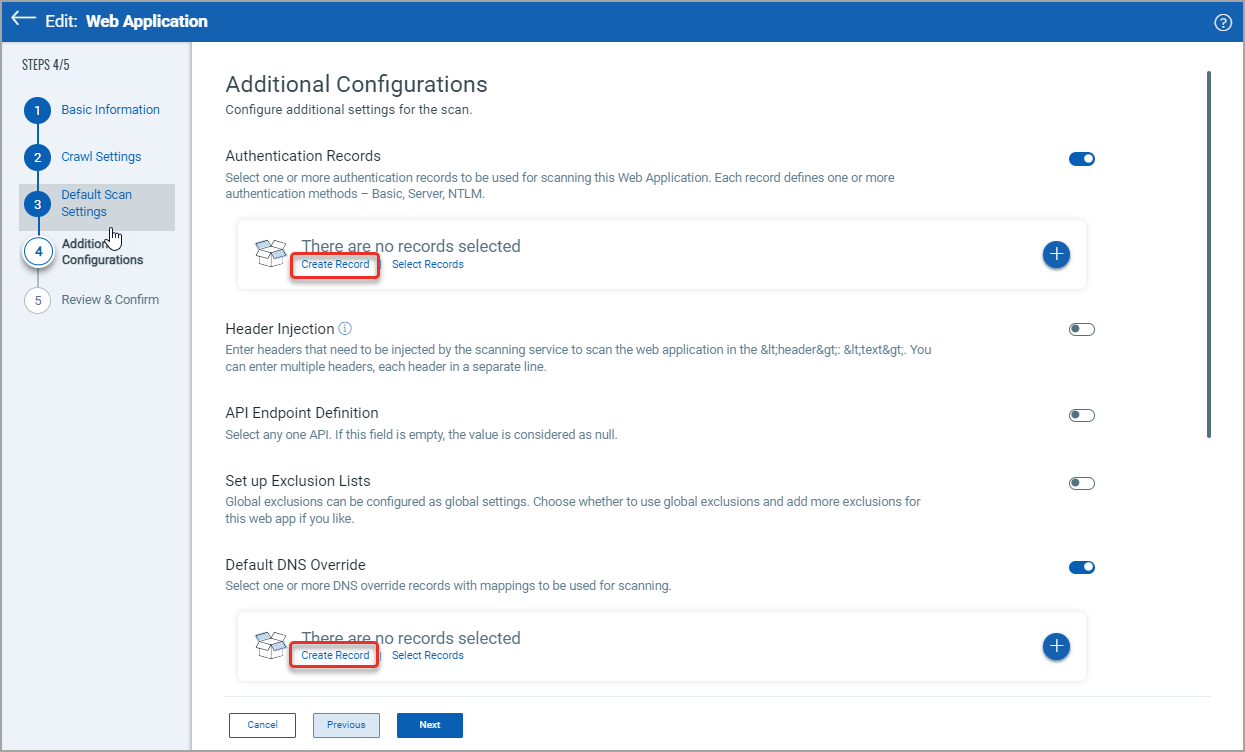Enable the Header Injection toggle
This screenshot has height=752, width=1245.
pyautogui.click(x=1081, y=328)
